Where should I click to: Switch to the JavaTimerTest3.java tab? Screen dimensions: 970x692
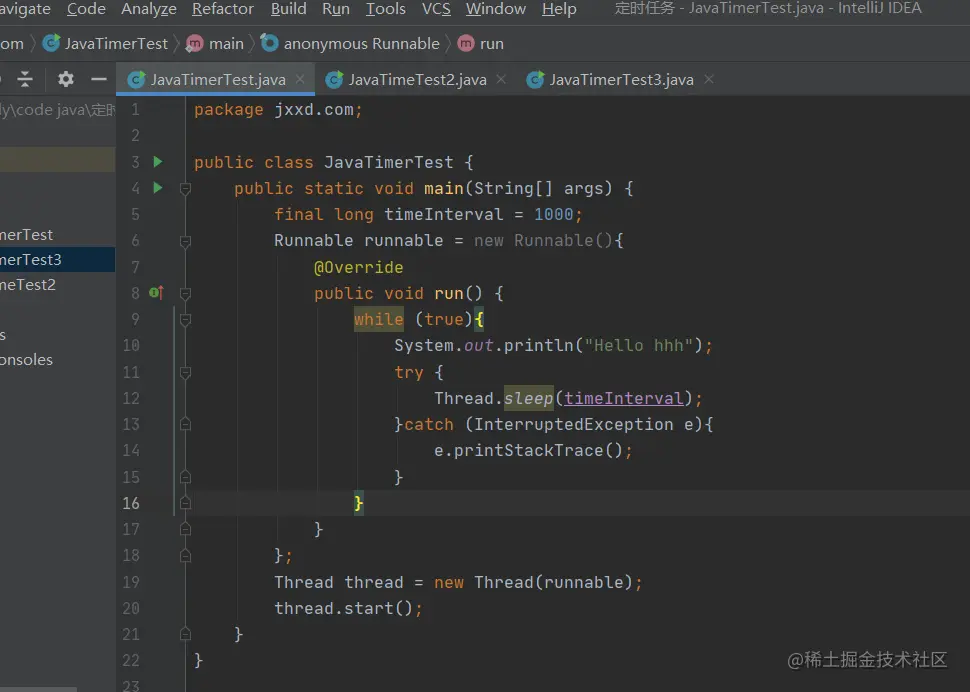click(621, 80)
